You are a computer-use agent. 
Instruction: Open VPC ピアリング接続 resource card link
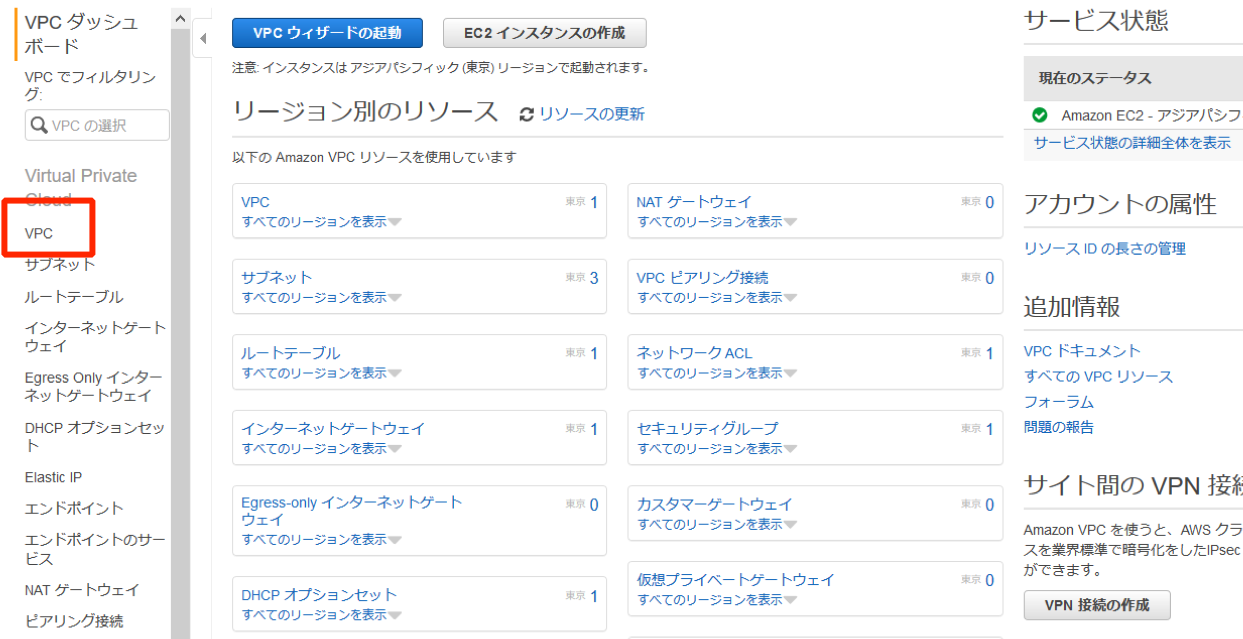[703, 277]
